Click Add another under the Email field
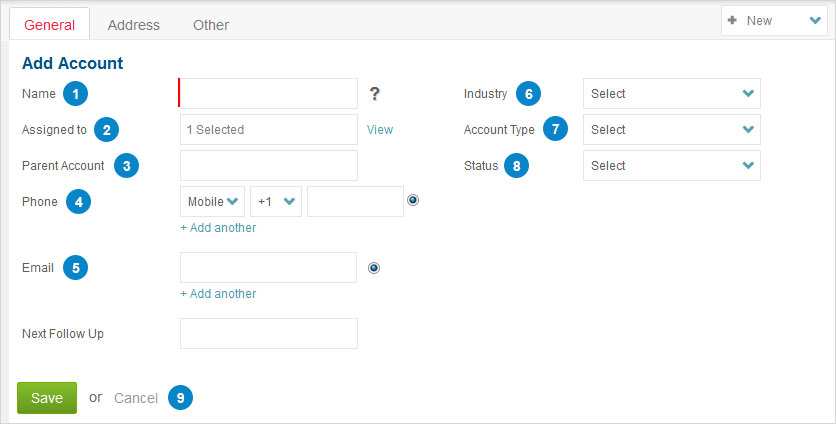The height and width of the screenshot is (424, 836). click(218, 294)
